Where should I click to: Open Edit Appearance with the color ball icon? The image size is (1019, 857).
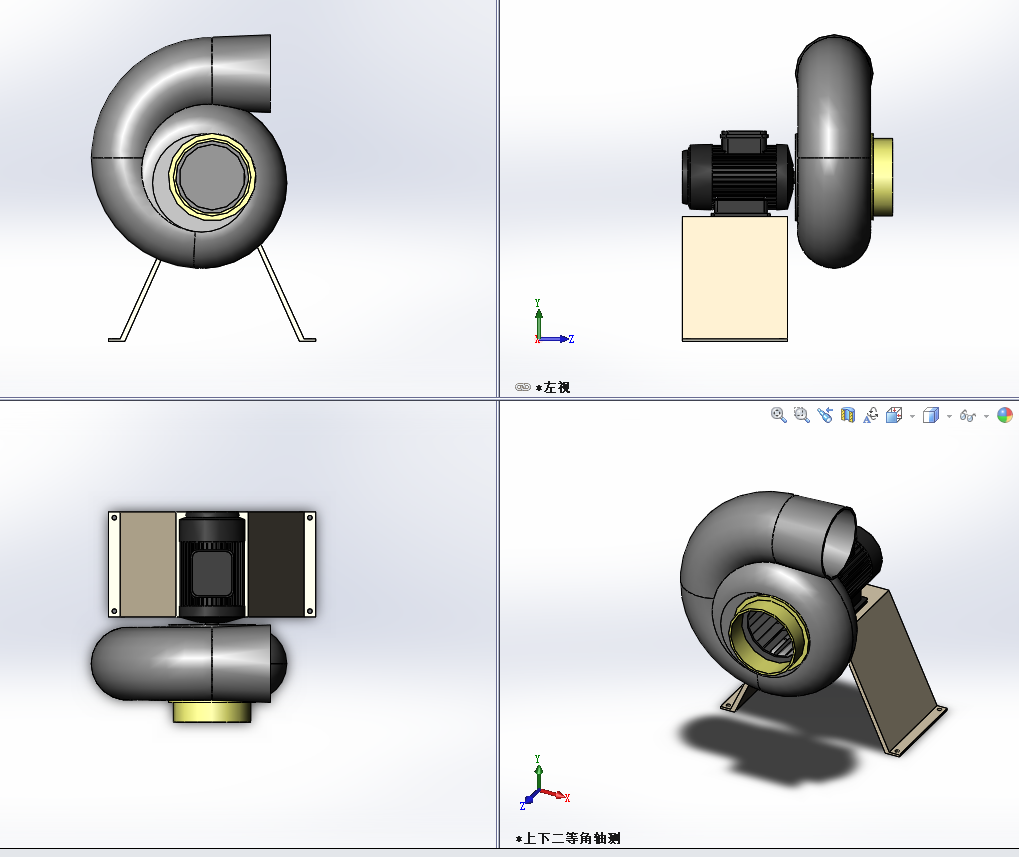click(1004, 415)
